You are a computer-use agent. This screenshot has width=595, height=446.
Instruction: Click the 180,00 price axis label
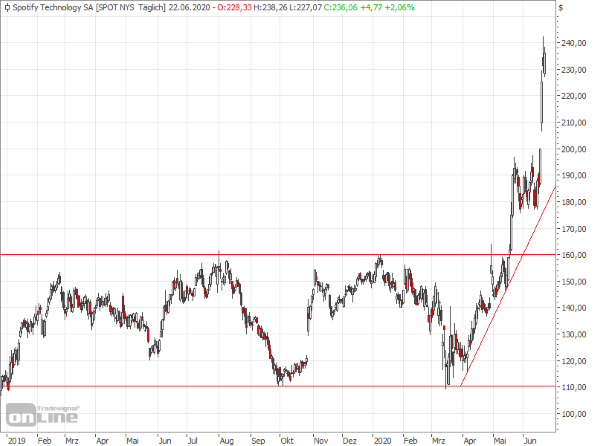click(x=573, y=202)
